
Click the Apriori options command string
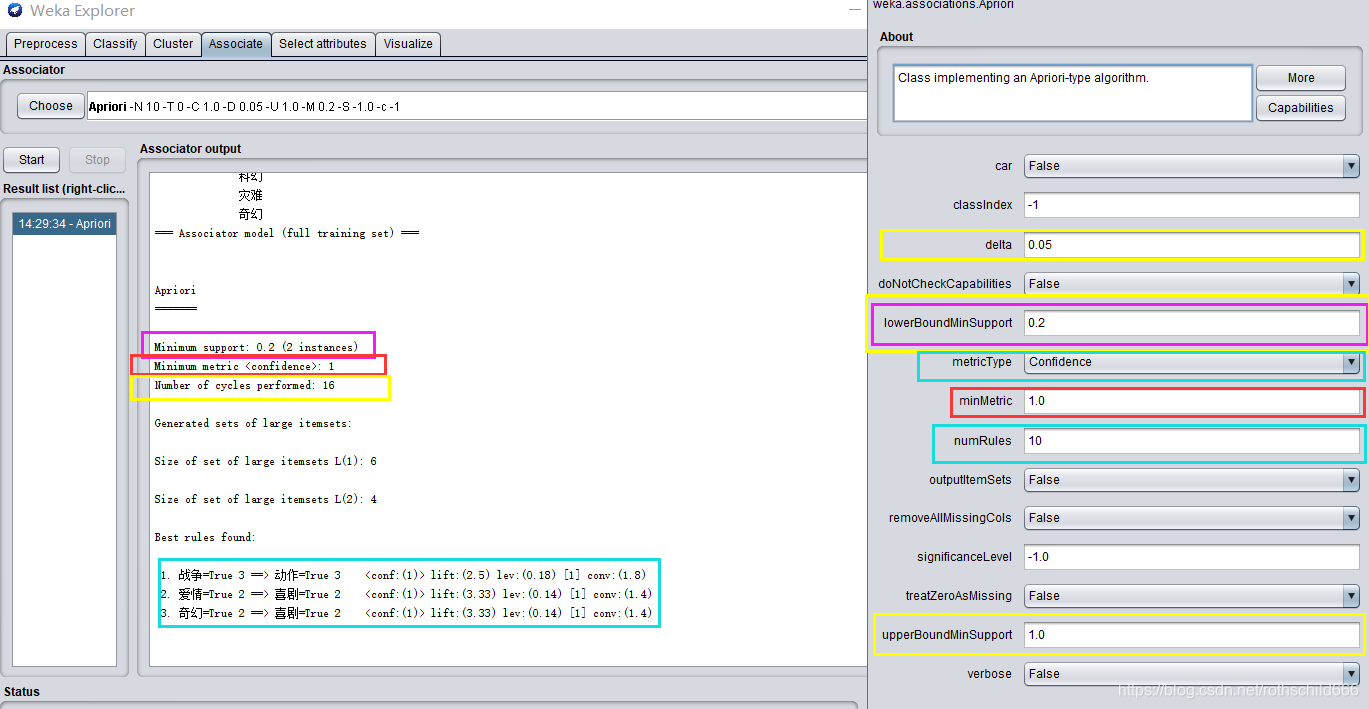pyautogui.click(x=476, y=106)
